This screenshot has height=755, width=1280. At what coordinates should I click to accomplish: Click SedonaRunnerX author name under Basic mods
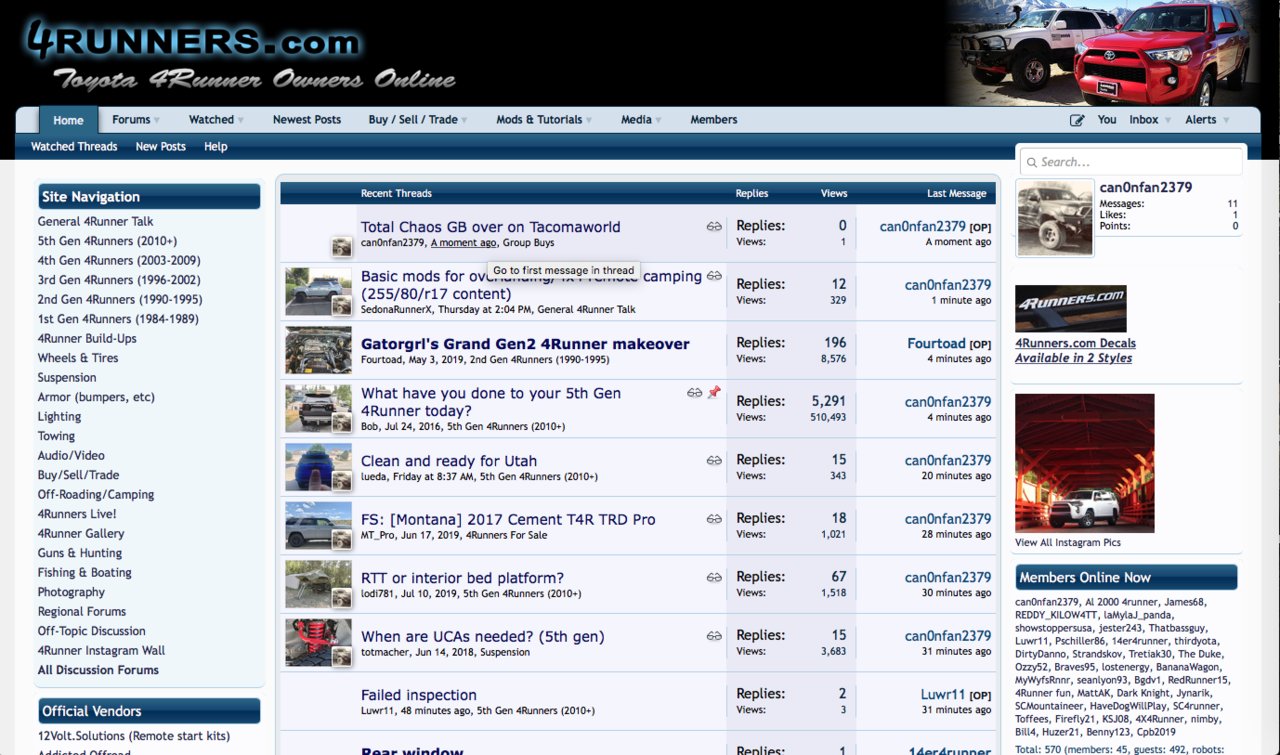click(397, 310)
